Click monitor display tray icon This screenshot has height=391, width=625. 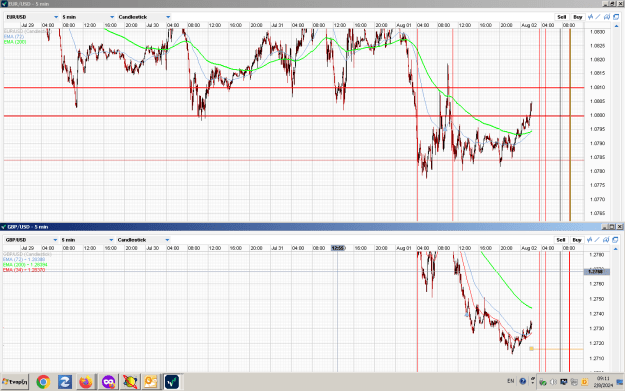(x=564, y=382)
